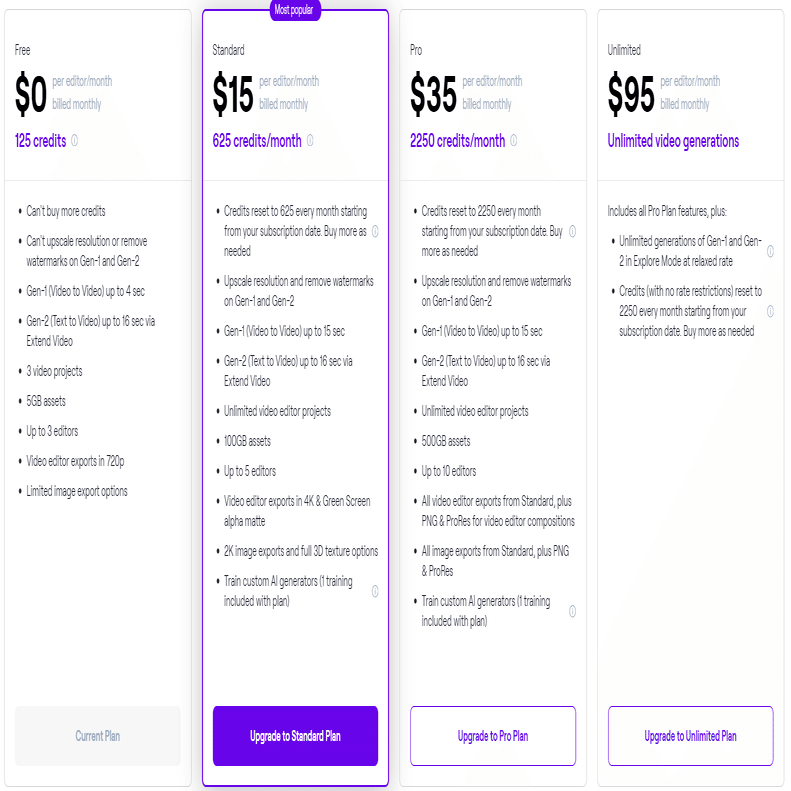Show info for Unlimited plan credits reset

(x=770, y=311)
